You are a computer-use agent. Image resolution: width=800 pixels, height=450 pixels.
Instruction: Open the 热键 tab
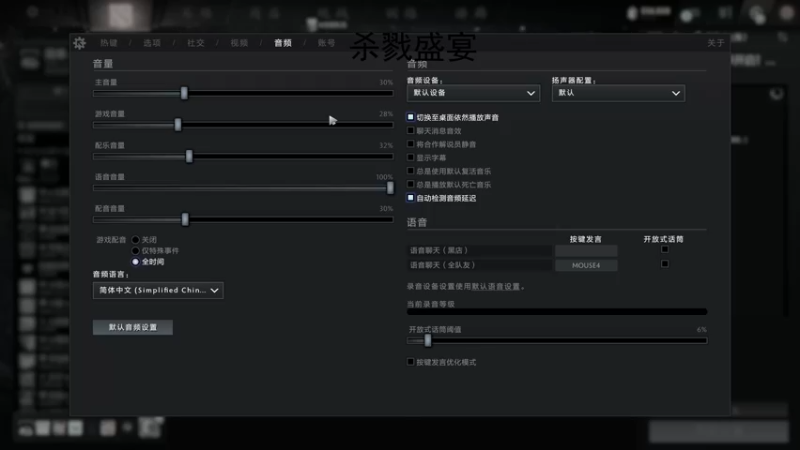point(109,43)
